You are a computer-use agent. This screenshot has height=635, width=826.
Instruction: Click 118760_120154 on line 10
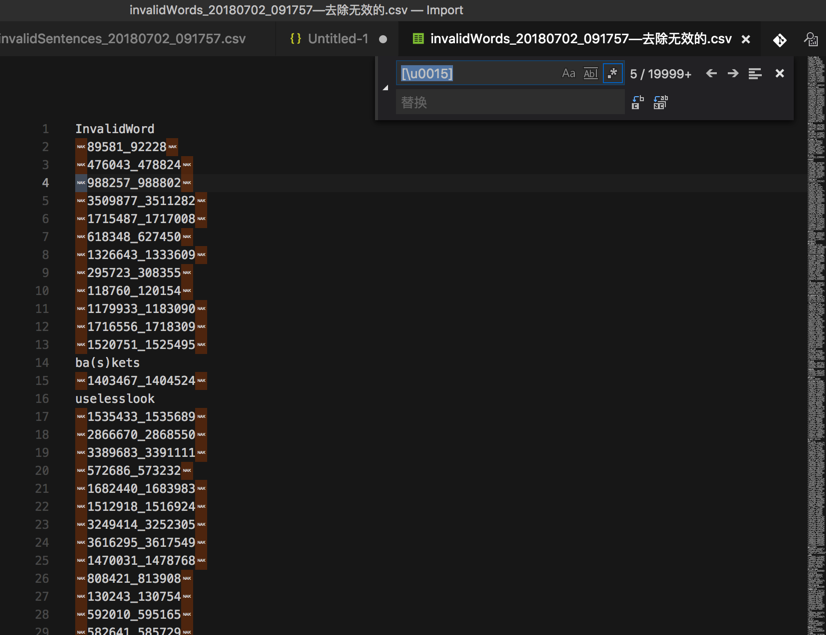(134, 290)
